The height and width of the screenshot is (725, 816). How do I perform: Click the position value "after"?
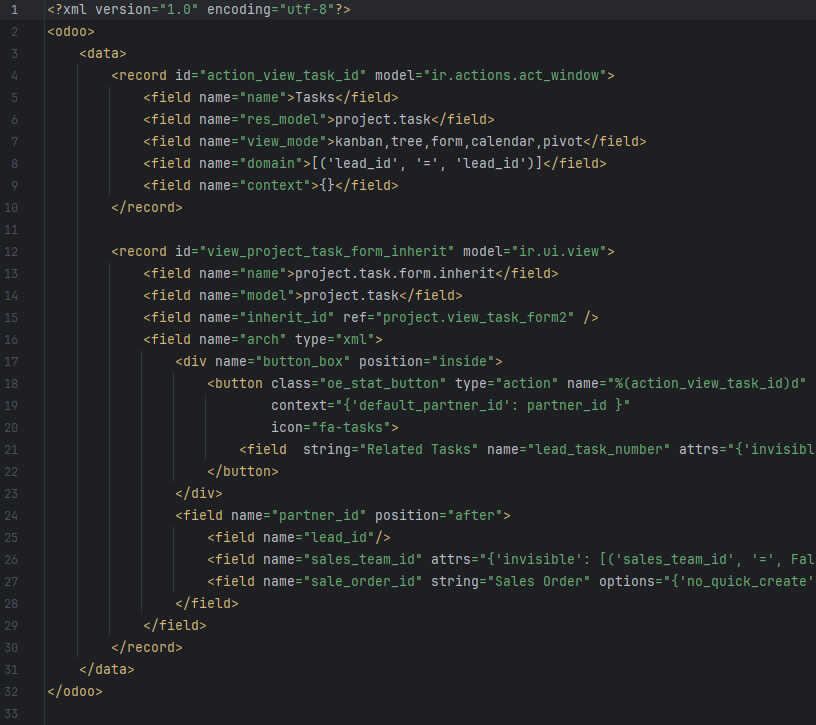[475, 515]
